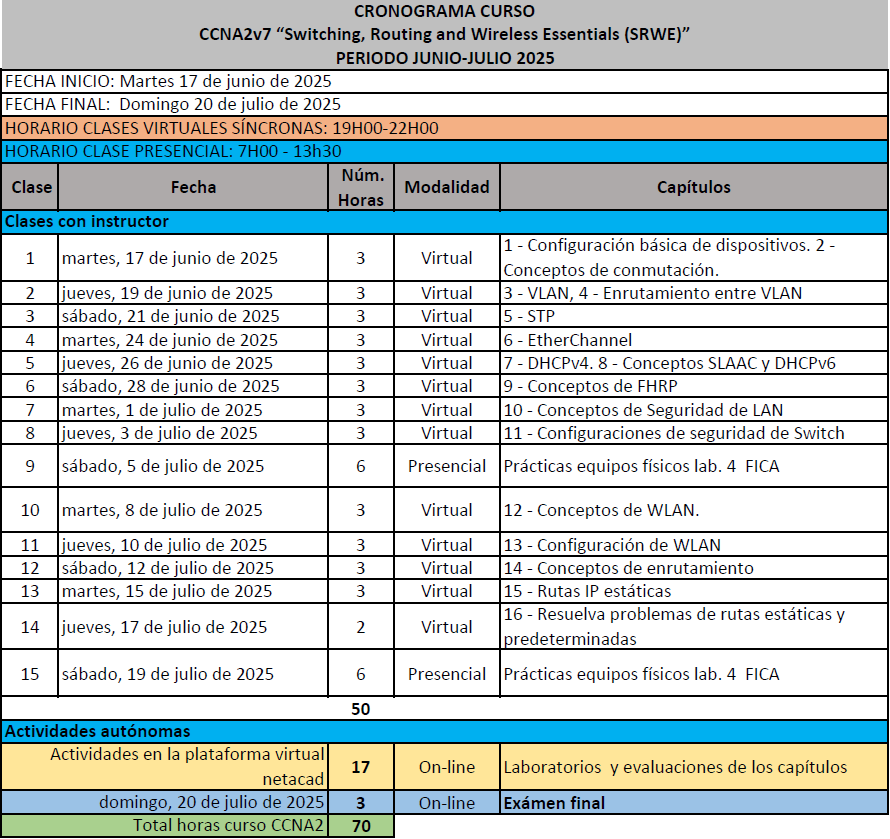Image resolution: width=890 pixels, height=839 pixels.
Task: Click date 'jueves, 10 de julio de 2025'
Action: point(165,546)
